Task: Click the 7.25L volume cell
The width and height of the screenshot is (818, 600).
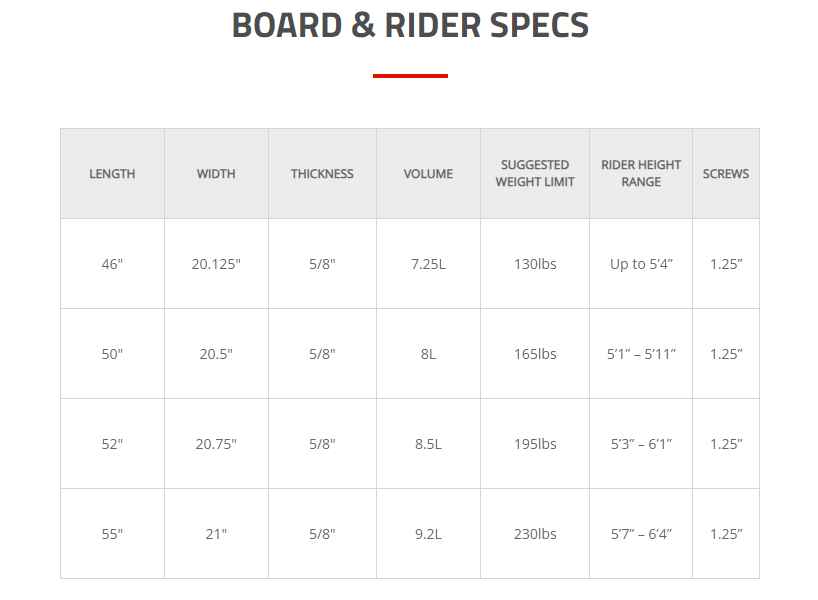Action: [428, 264]
